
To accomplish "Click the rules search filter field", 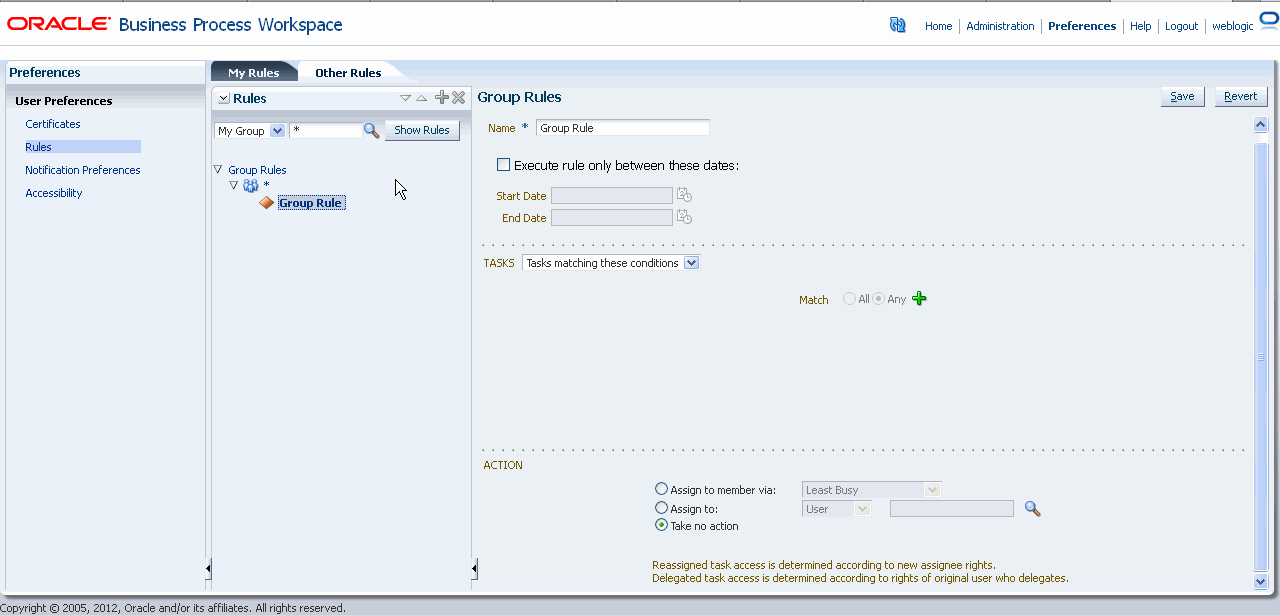I will click(326, 131).
